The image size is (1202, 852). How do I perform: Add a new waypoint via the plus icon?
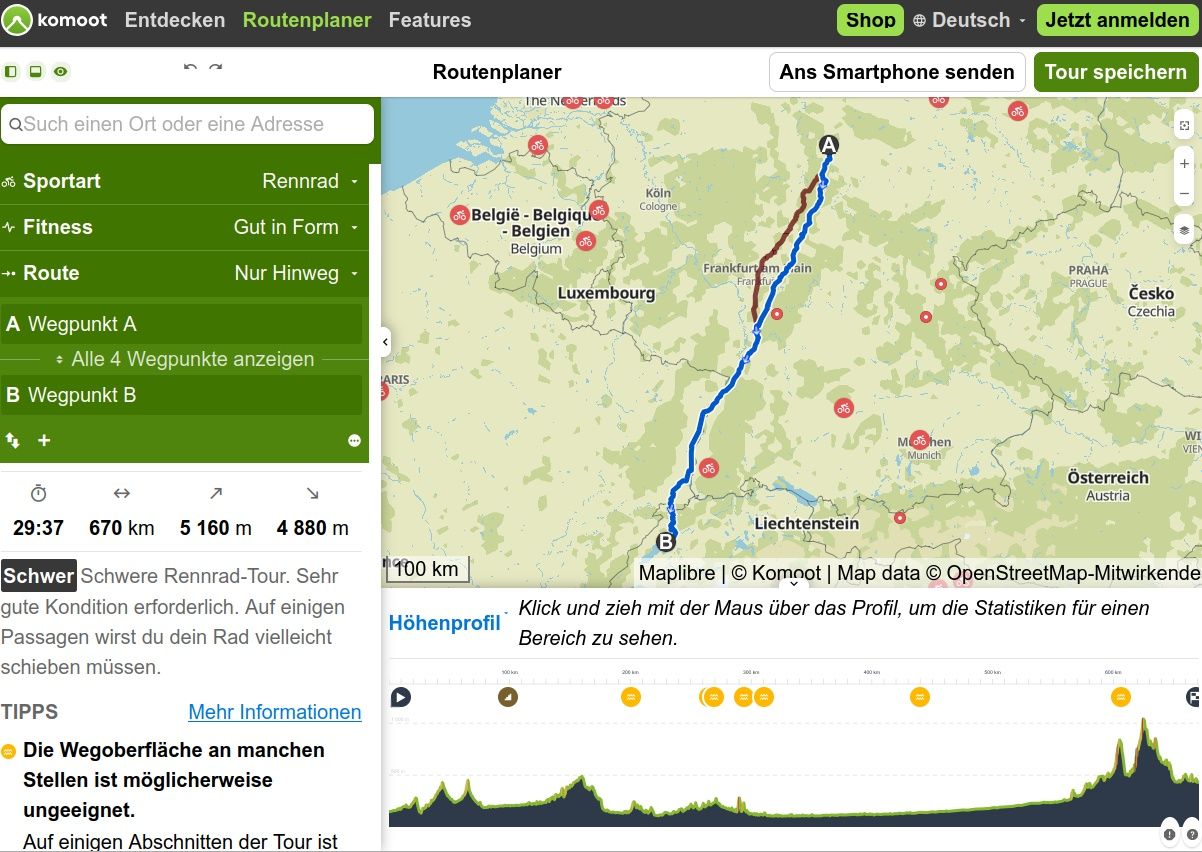pos(44,440)
